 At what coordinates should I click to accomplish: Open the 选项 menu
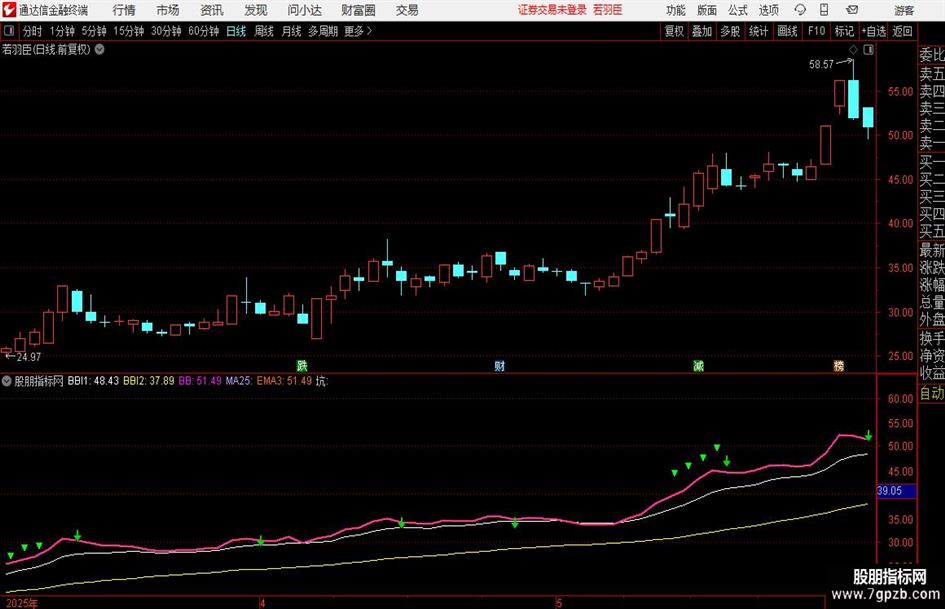point(768,10)
